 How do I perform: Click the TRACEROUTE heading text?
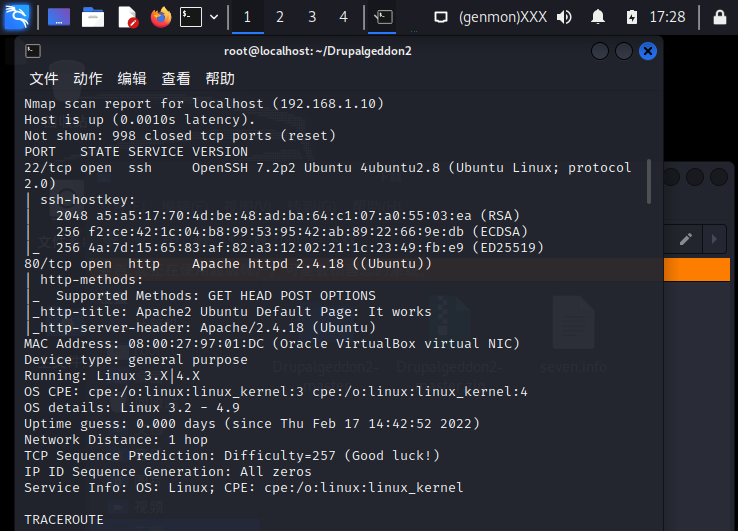64,520
